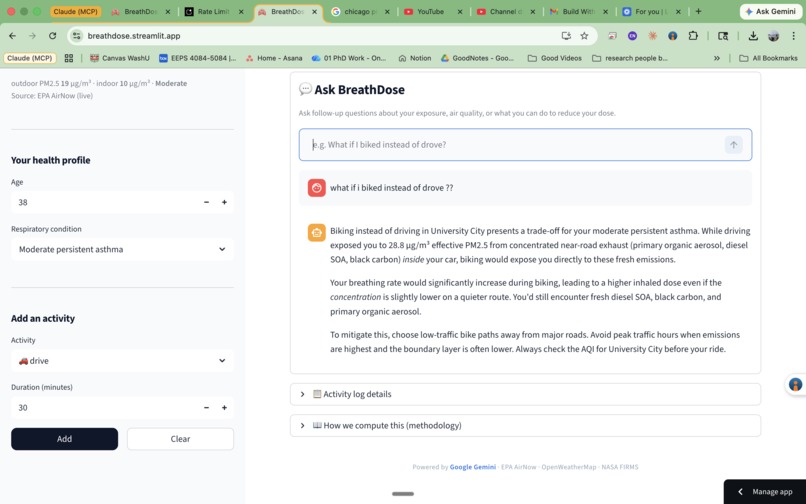Switch to the chicago Google search tab
The height and width of the screenshot is (504, 806).
(x=360, y=12)
